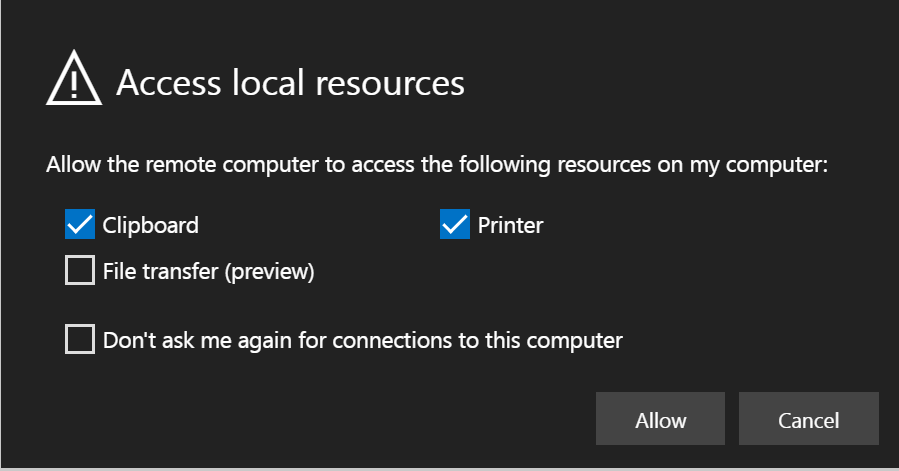Uncheck the Printer checkbox
This screenshot has width=899, height=471.
[455, 224]
